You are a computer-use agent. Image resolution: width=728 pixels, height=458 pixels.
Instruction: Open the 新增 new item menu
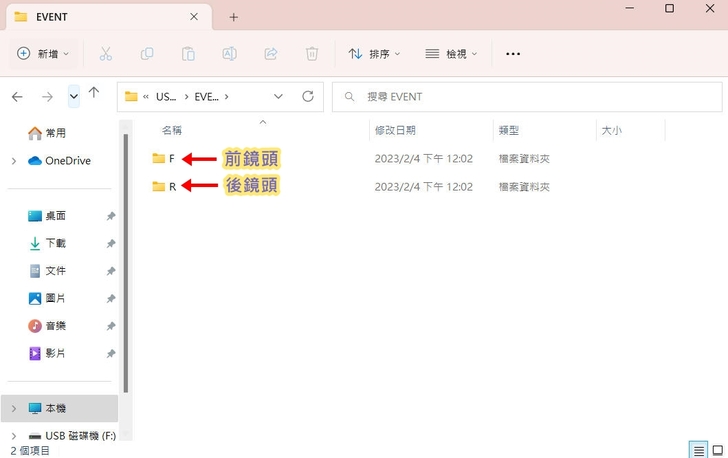coord(44,54)
